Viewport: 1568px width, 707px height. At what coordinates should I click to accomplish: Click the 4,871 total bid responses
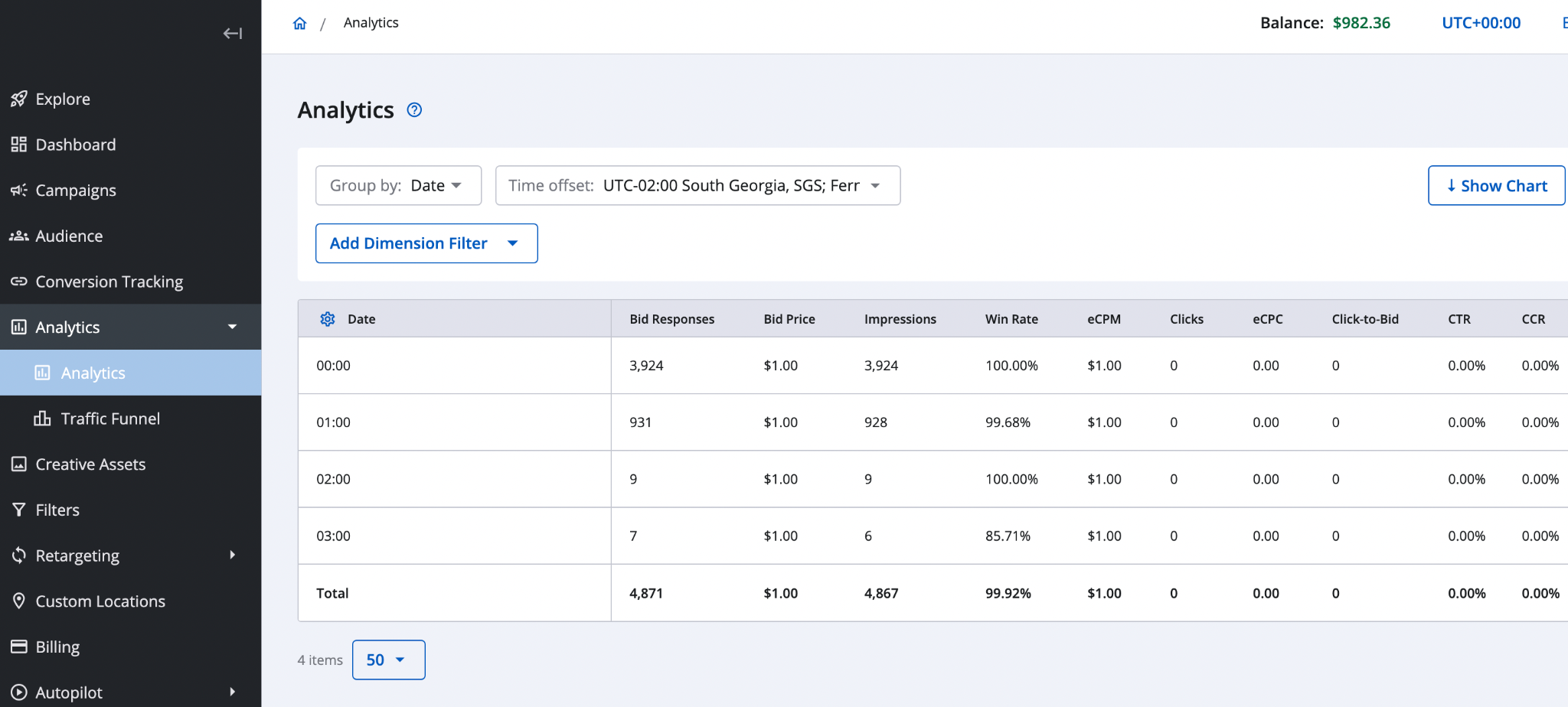click(646, 593)
